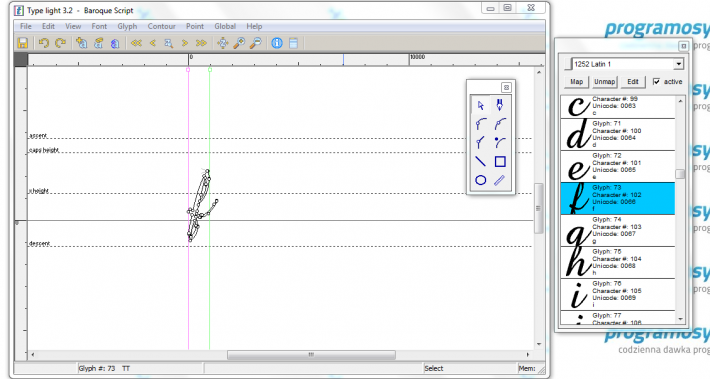Image resolution: width=710 pixels, height=379 pixels.
Task: Click the notepad icon after the info button
Action: click(x=293, y=43)
